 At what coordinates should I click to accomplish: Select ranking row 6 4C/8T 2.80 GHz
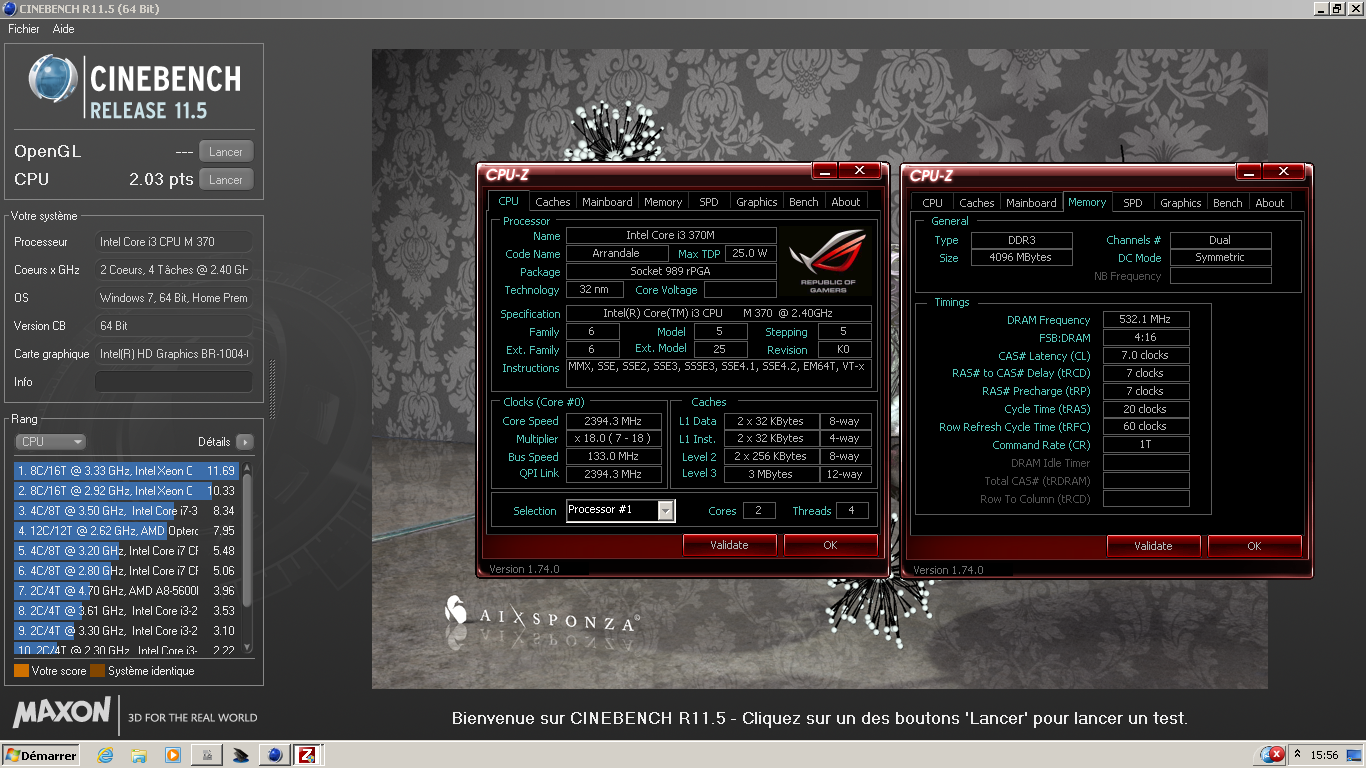tap(126, 570)
